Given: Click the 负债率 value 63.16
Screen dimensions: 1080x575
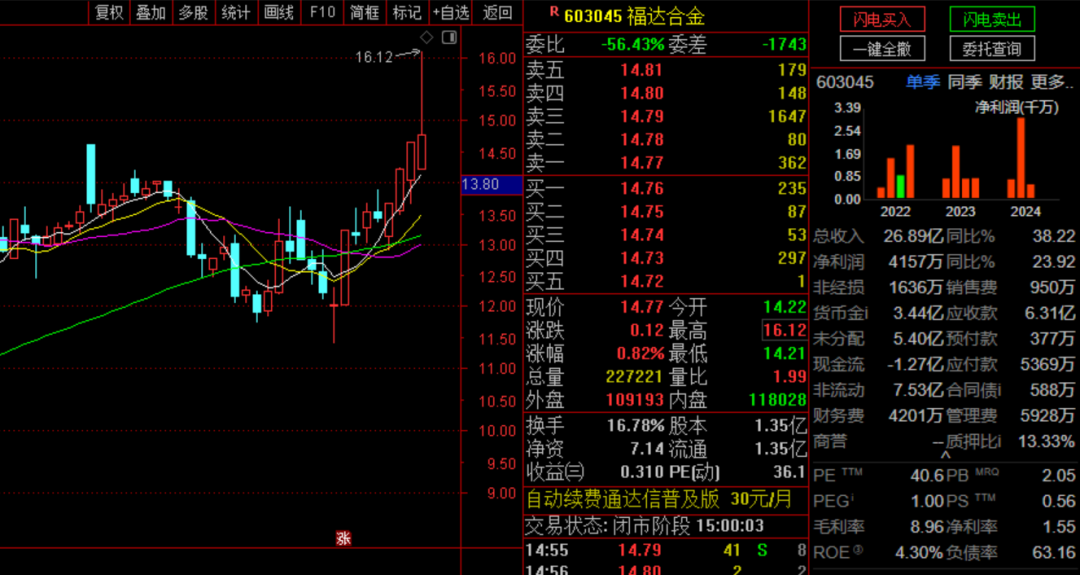Looking at the screenshot, I should coord(1055,553).
